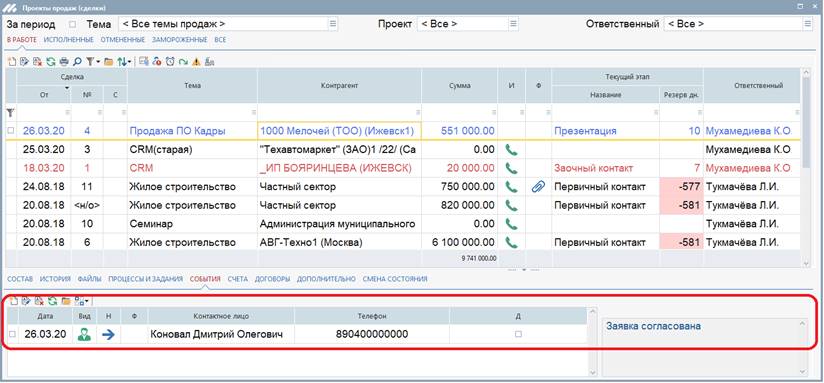
Task: Open the 1000 Мелочей (ТОО) contractor cell
Action: coord(339,131)
